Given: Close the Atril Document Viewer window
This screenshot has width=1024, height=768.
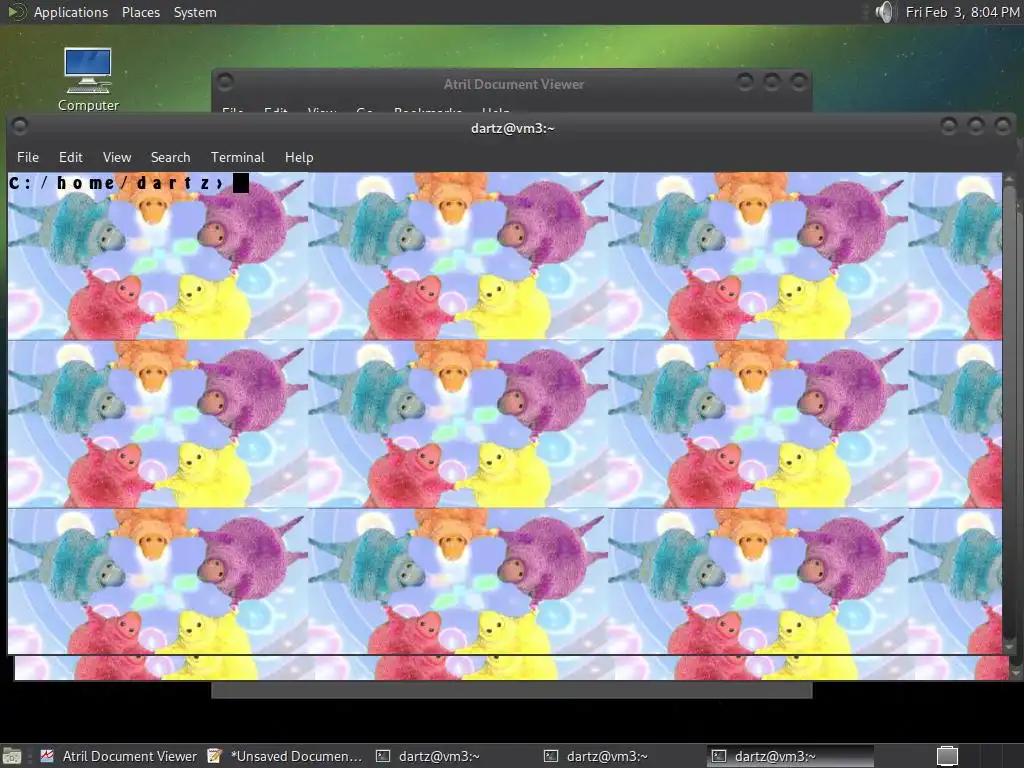Looking at the screenshot, I should 798,81.
